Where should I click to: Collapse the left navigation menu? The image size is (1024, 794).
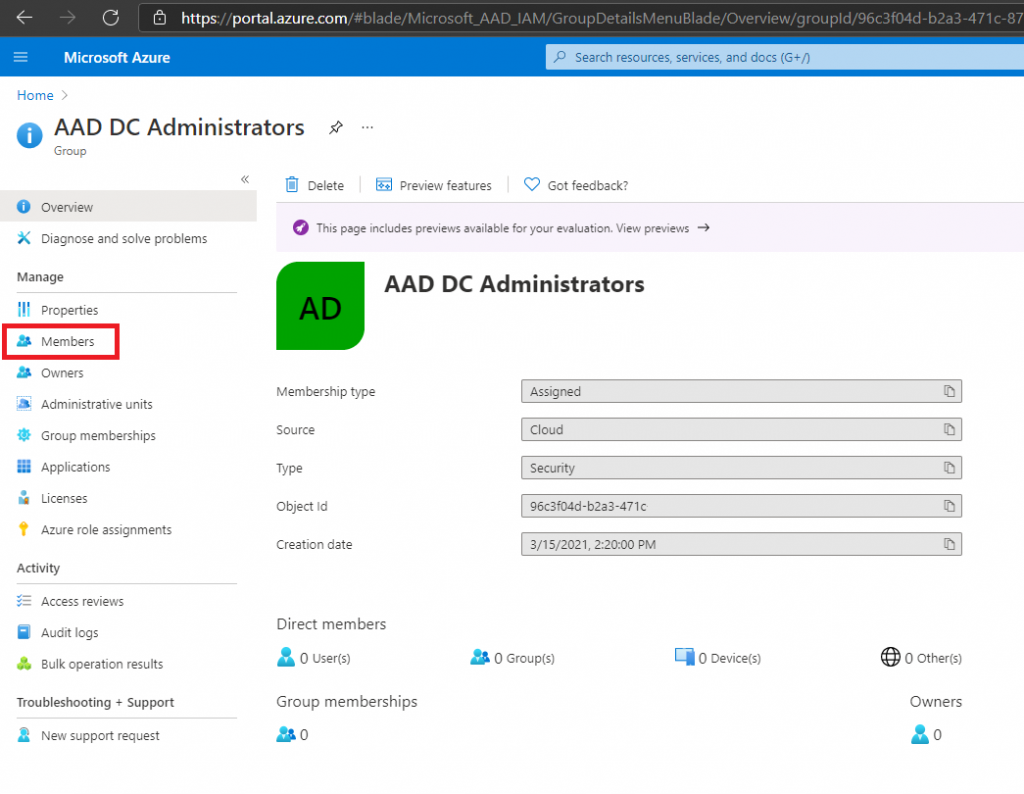pyautogui.click(x=245, y=180)
